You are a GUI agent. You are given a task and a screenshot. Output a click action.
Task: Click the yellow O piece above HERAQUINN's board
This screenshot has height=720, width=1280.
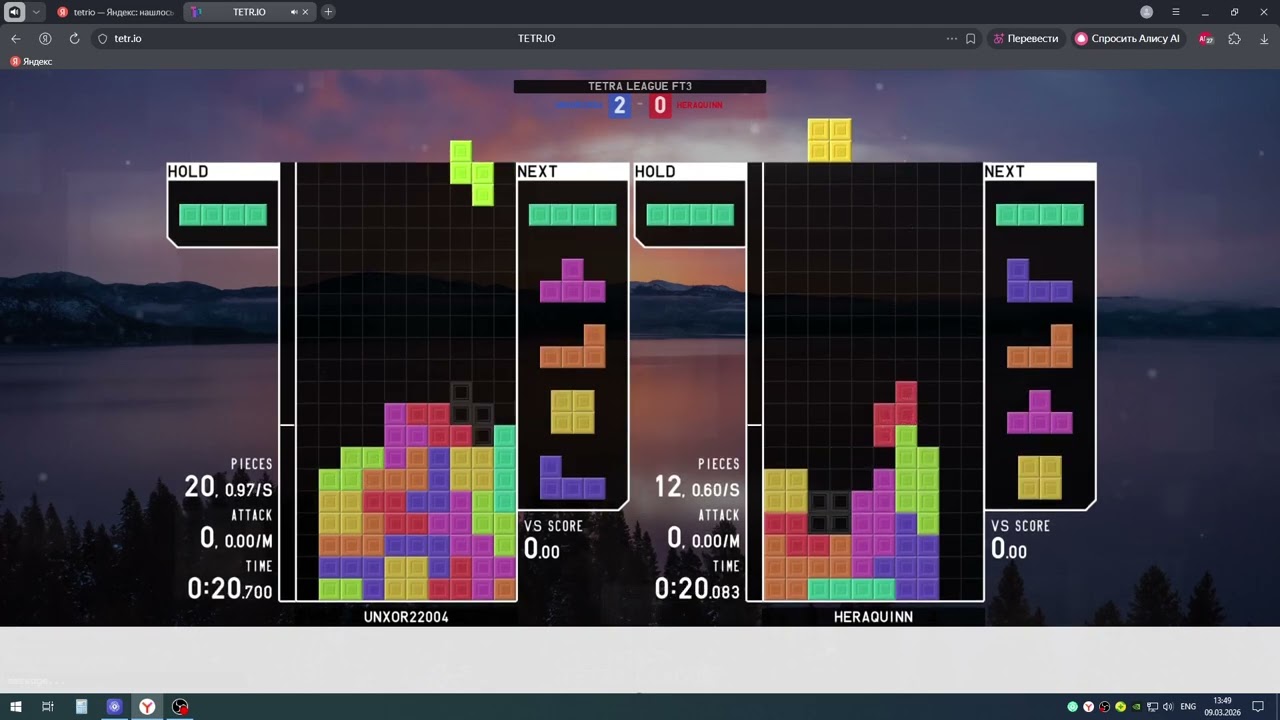point(830,140)
